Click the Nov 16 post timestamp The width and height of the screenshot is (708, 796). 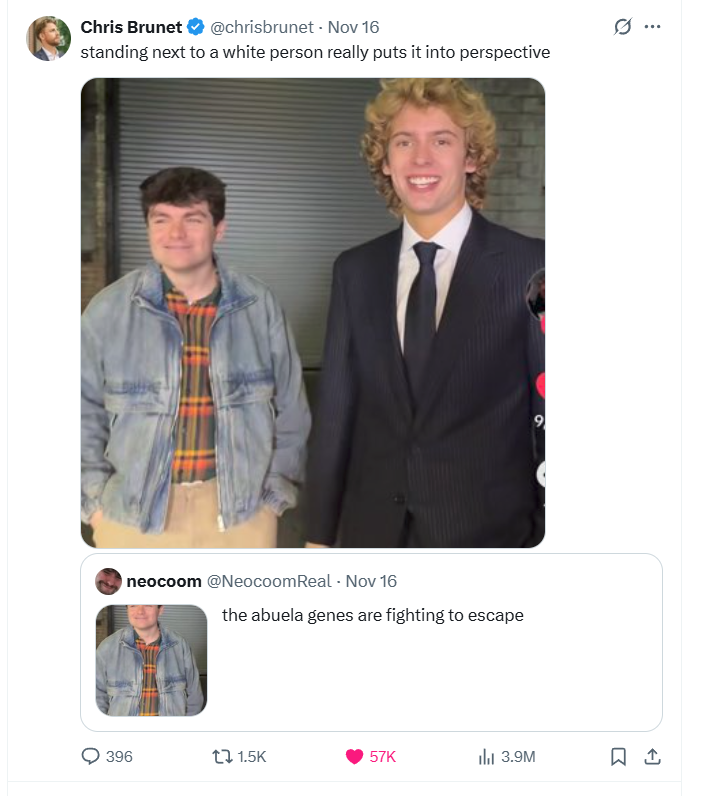[353, 27]
